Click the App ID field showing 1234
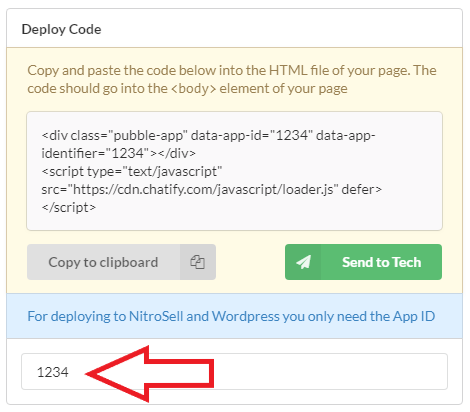Screen dimensions: 470x412 [x=234, y=371]
